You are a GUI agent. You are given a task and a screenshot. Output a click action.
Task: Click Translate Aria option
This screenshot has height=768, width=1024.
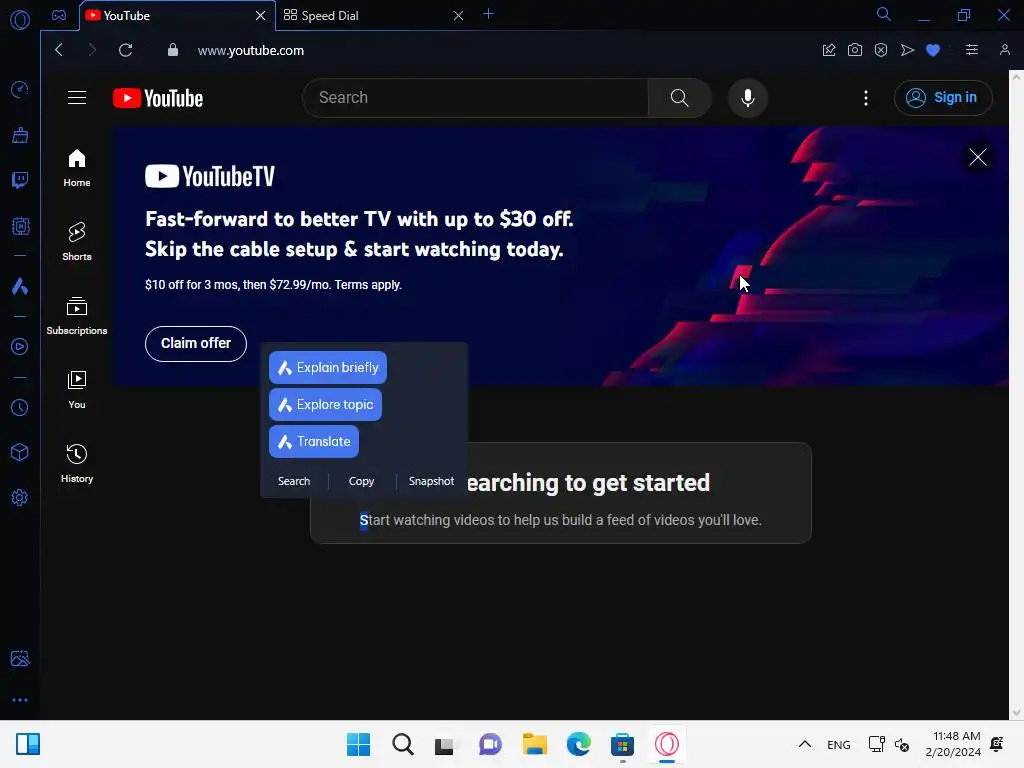(x=313, y=441)
